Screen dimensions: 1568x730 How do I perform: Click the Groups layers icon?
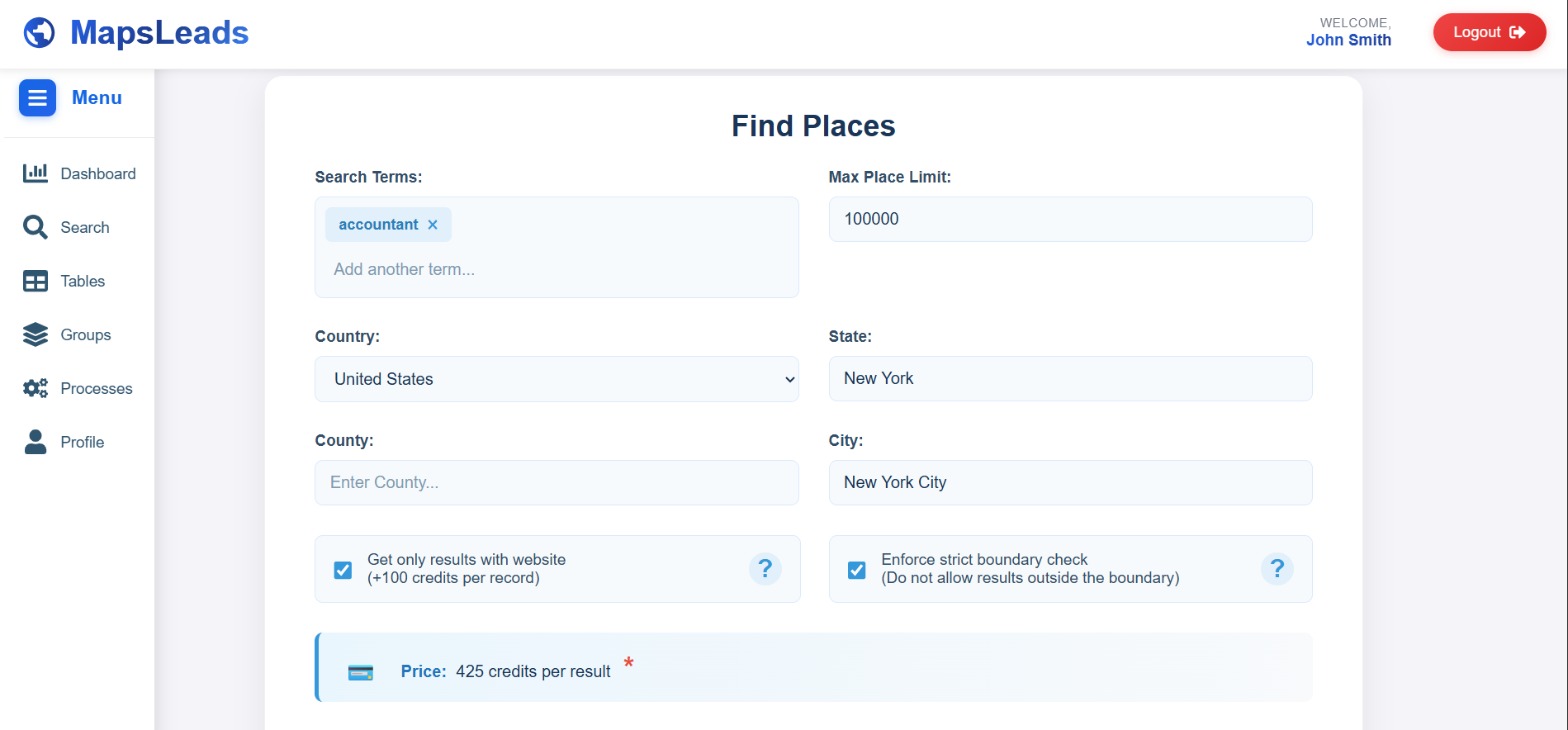pos(36,334)
